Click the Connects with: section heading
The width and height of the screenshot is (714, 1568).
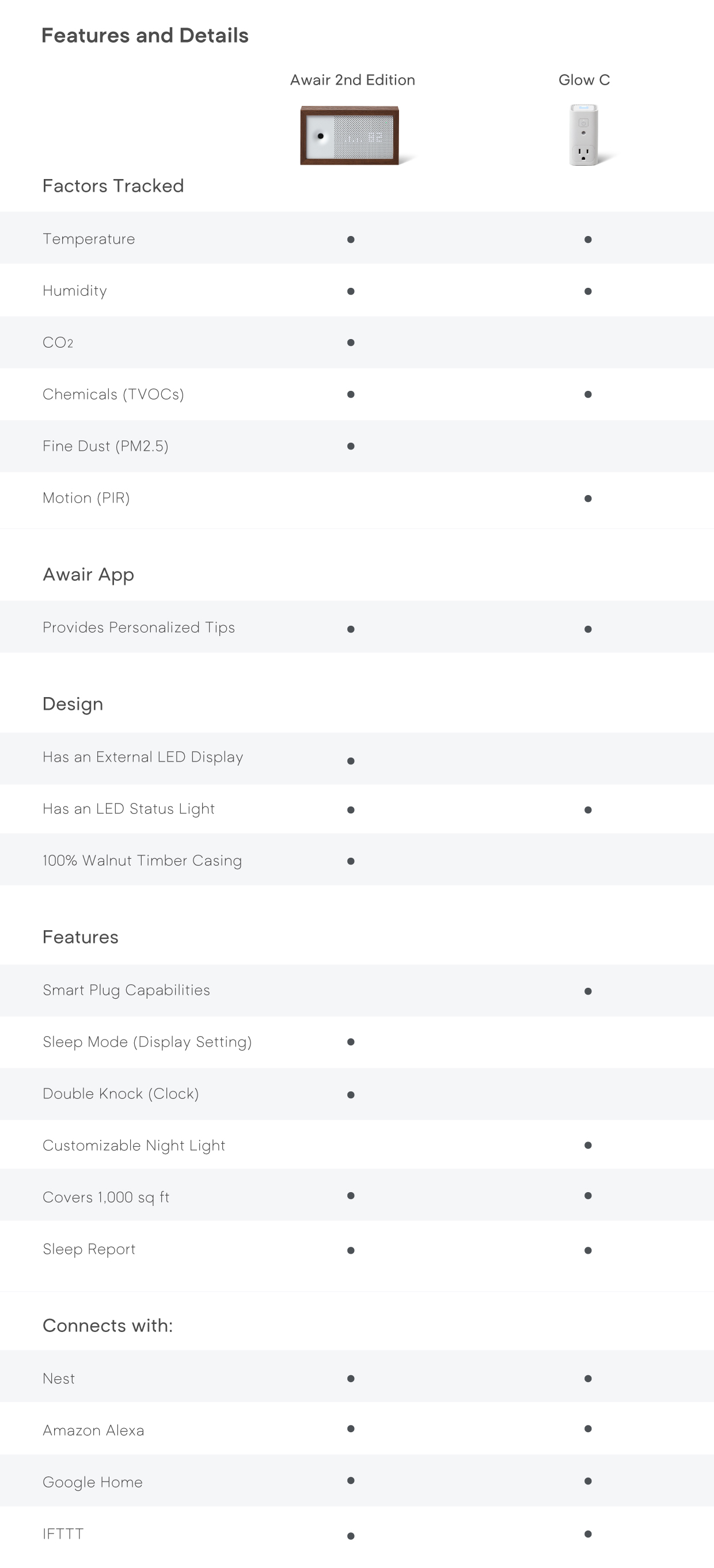108,1326
